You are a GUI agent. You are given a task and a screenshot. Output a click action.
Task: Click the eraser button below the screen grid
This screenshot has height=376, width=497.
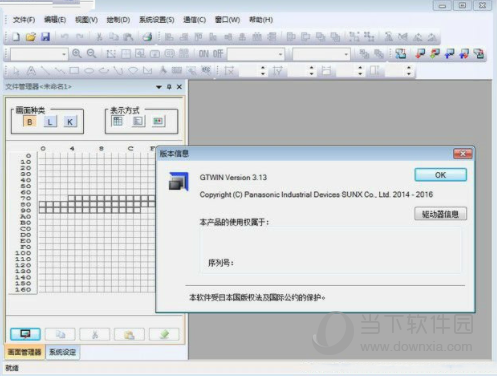pos(164,334)
